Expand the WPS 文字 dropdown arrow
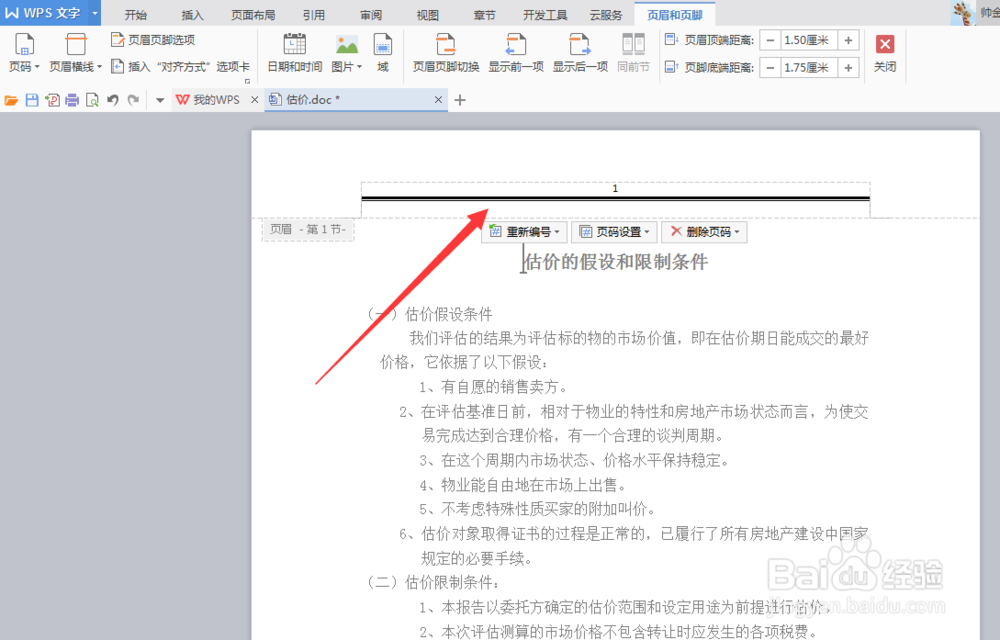This screenshot has height=640, width=1000. pos(94,13)
